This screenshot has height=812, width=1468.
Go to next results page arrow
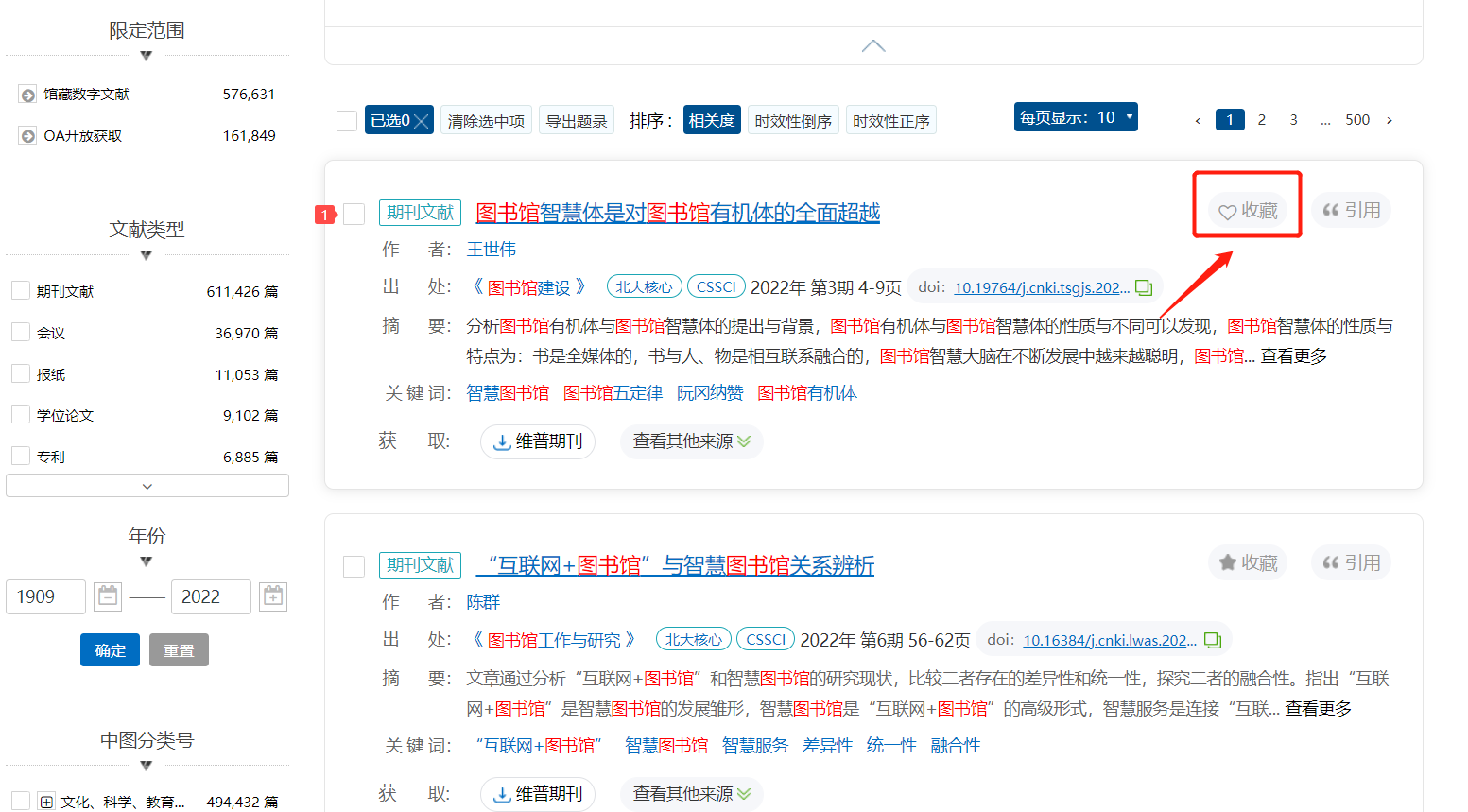pos(1389,120)
